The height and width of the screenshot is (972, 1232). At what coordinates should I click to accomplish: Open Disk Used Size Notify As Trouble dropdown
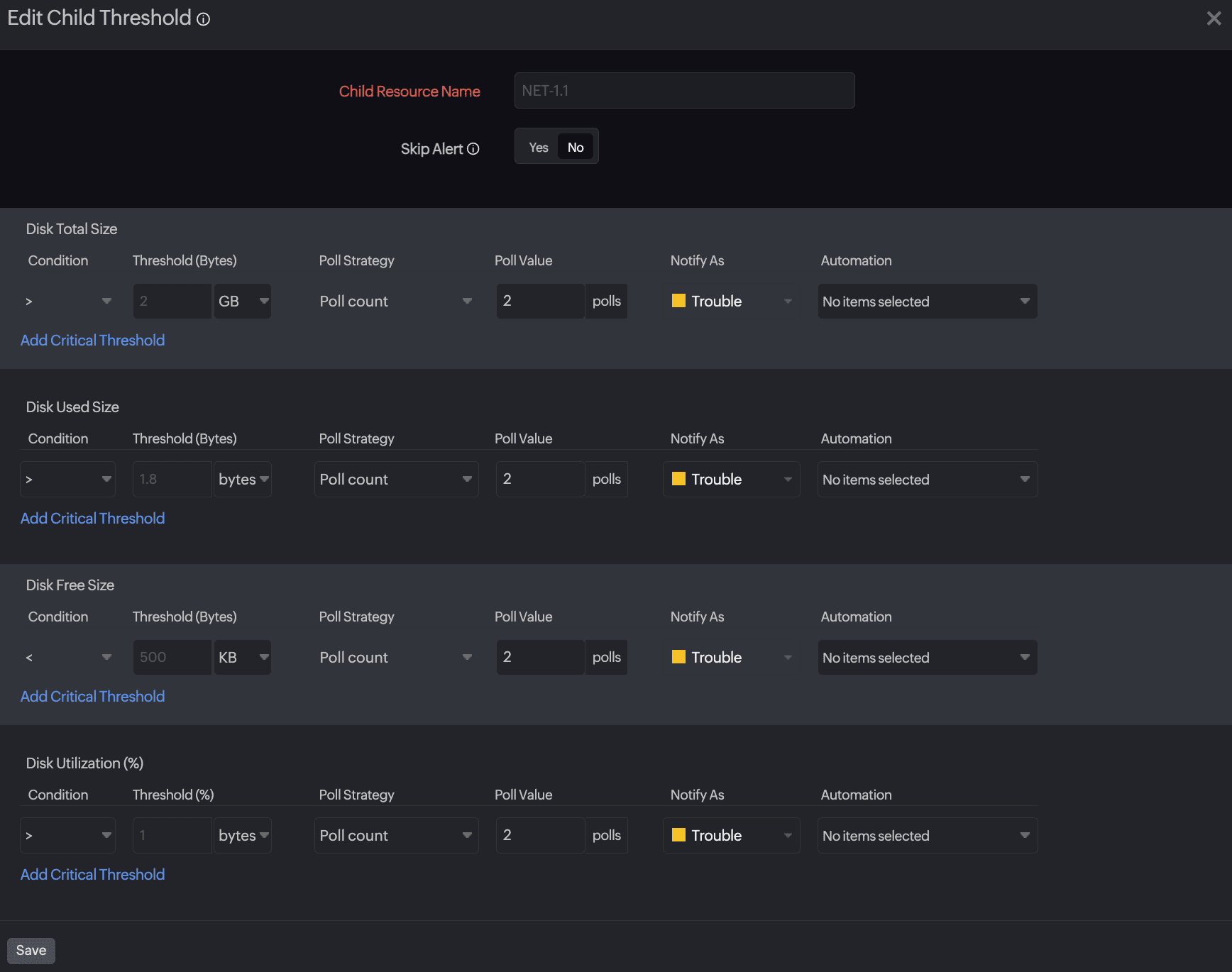coord(731,480)
